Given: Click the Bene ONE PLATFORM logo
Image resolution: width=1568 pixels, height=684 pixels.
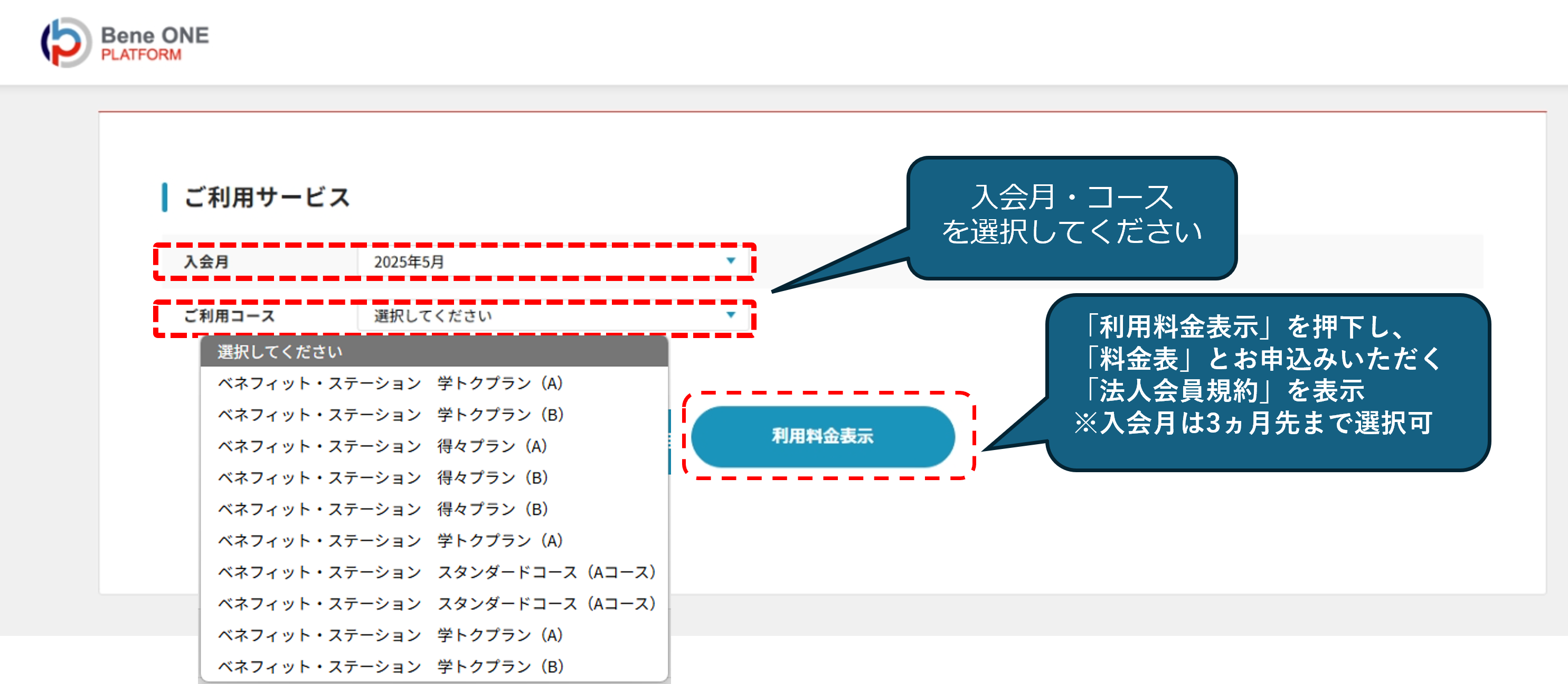Looking at the screenshot, I should coord(125,42).
